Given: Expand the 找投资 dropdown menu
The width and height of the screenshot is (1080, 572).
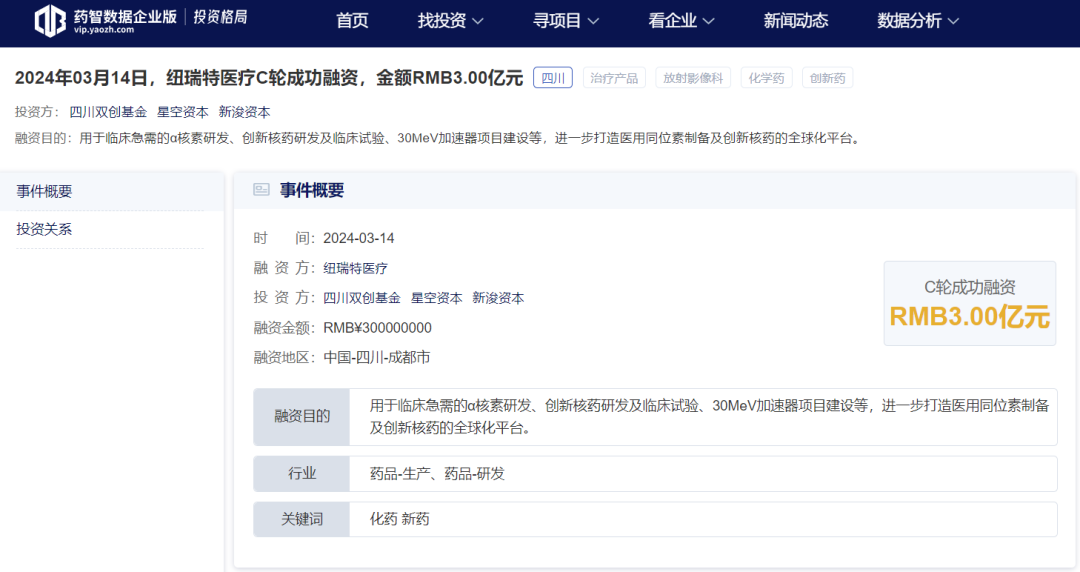Looking at the screenshot, I should tap(450, 21).
